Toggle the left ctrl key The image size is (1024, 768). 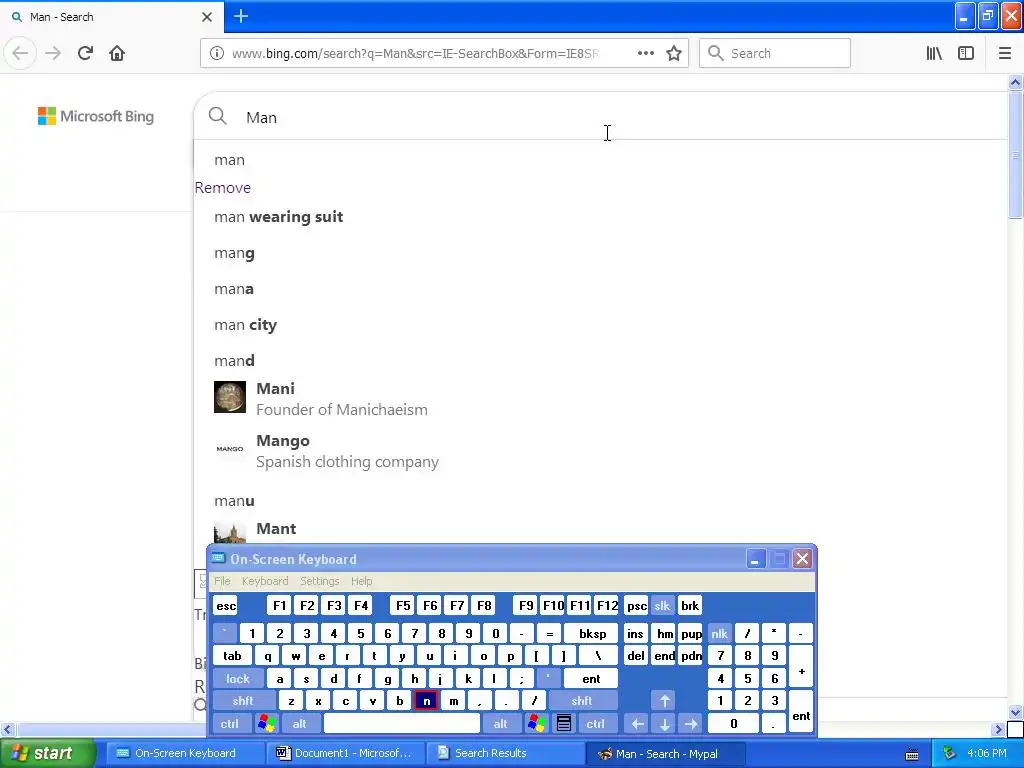[x=229, y=724]
